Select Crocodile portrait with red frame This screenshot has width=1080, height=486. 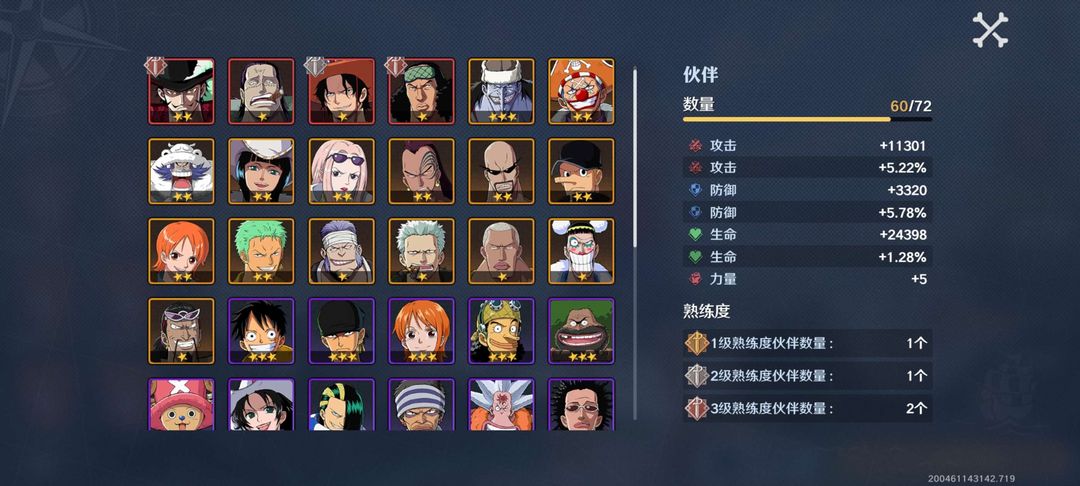(x=261, y=91)
